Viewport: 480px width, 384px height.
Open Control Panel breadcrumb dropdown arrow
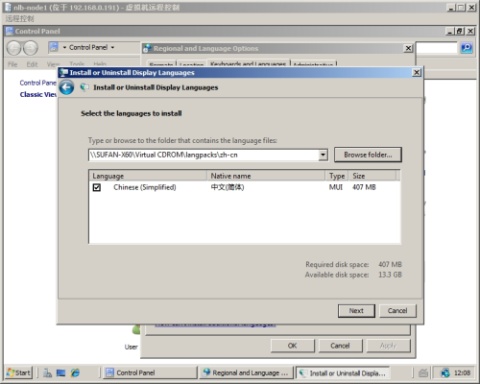click(113, 47)
